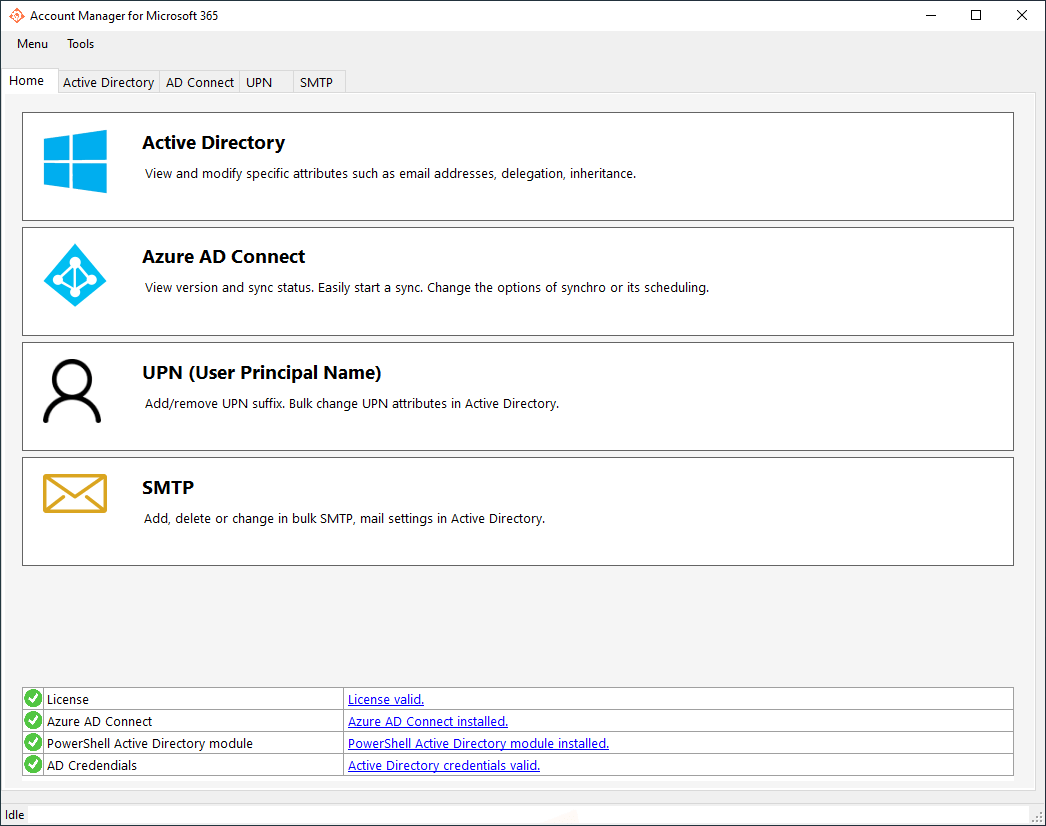1046x826 pixels.
Task: Click Active Directory credentials valid link
Action: click(444, 765)
